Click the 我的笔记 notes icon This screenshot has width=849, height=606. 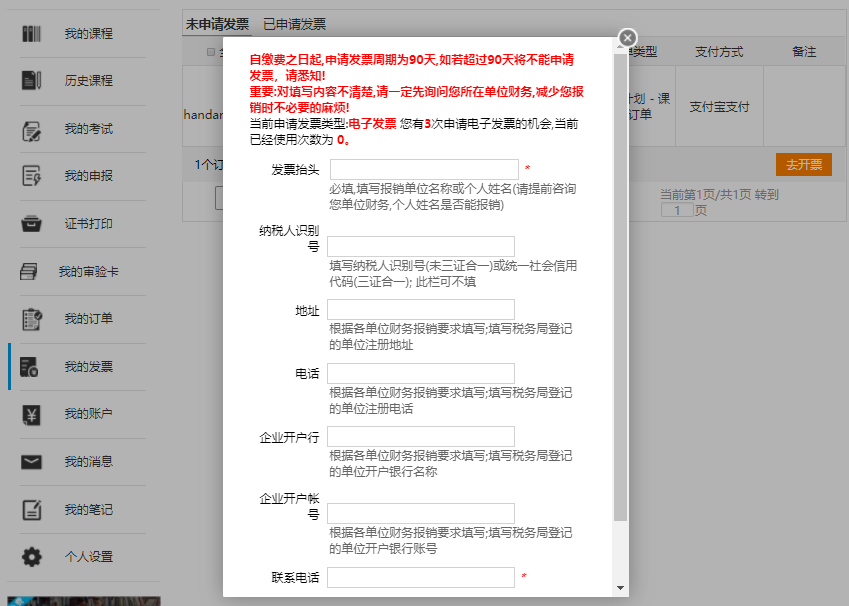32,510
